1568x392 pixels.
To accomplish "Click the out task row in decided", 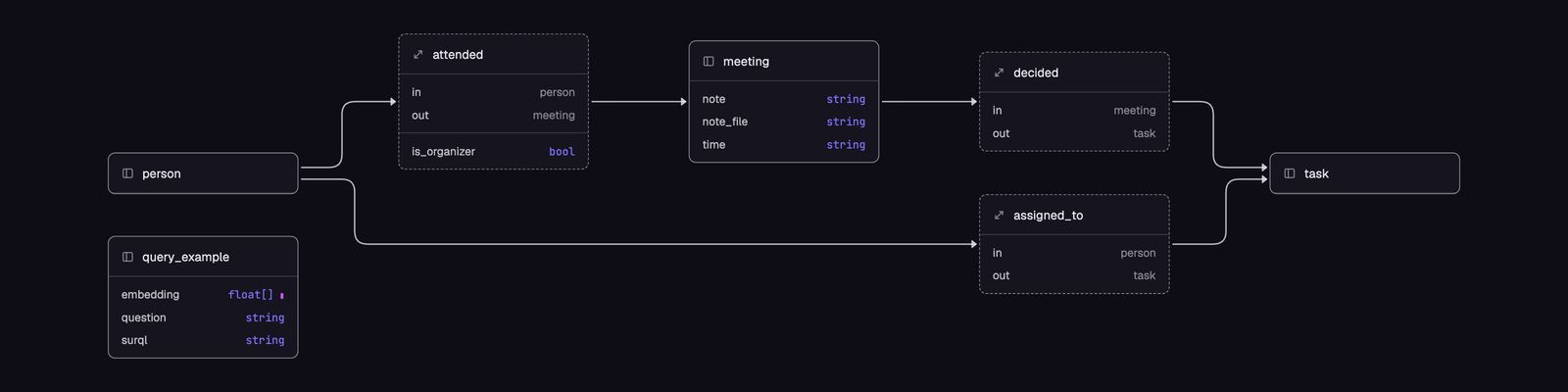I will (1074, 133).
